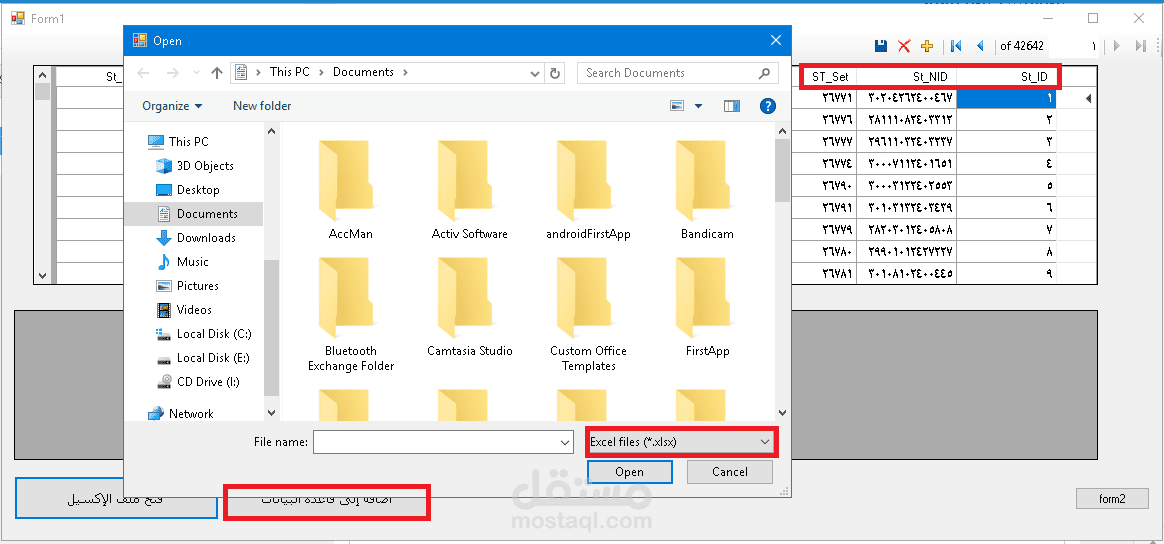Select CD Drive (I:) in navigation pane
The image size is (1164, 544).
(x=198, y=381)
